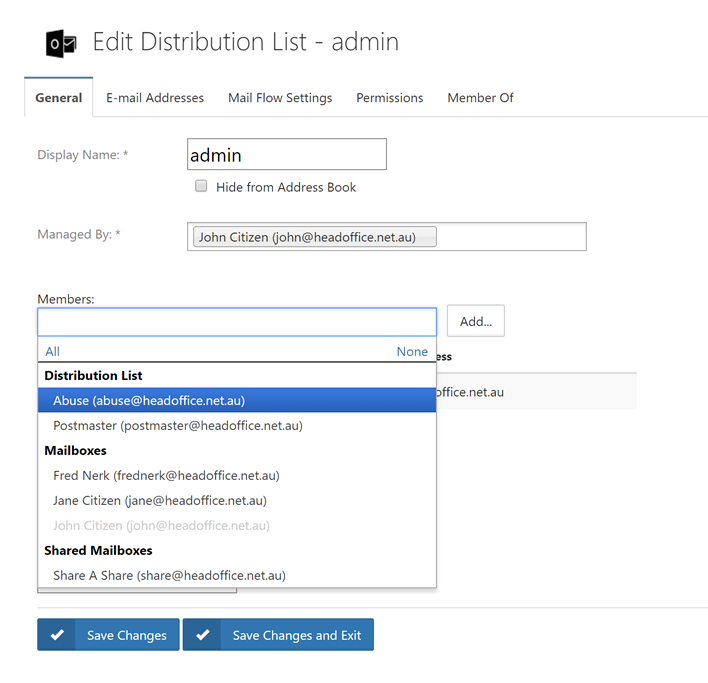
Task: Click Shared Mailboxes group header
Action: tap(98, 550)
